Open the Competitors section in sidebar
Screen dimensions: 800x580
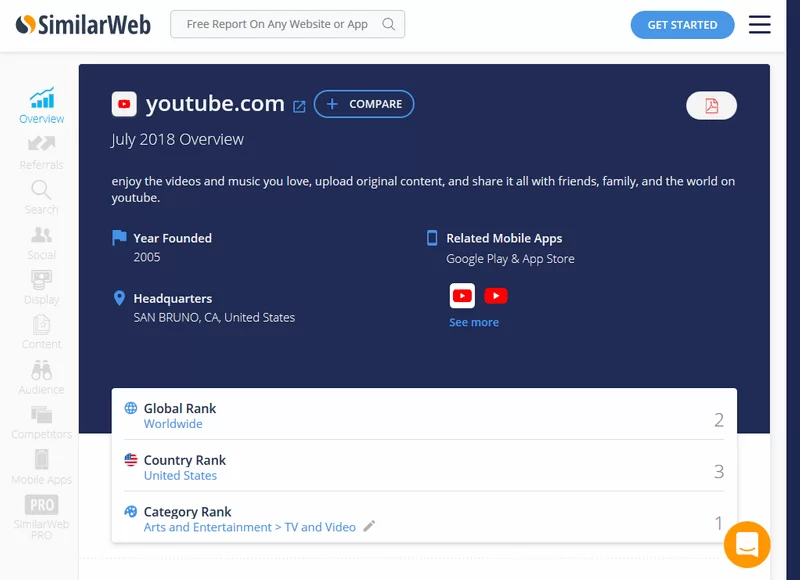click(41, 422)
